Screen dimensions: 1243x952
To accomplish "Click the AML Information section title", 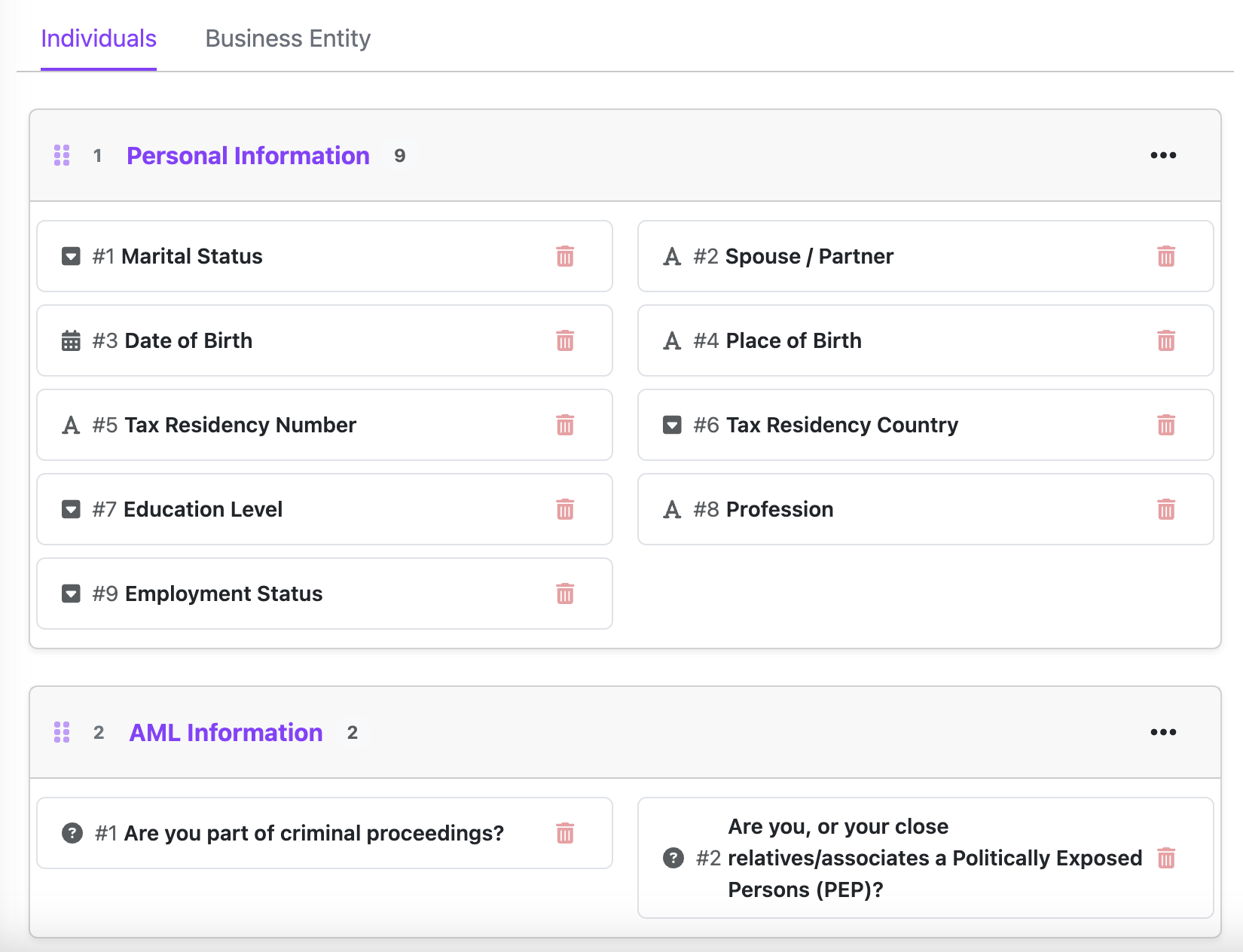I will coord(226,732).
